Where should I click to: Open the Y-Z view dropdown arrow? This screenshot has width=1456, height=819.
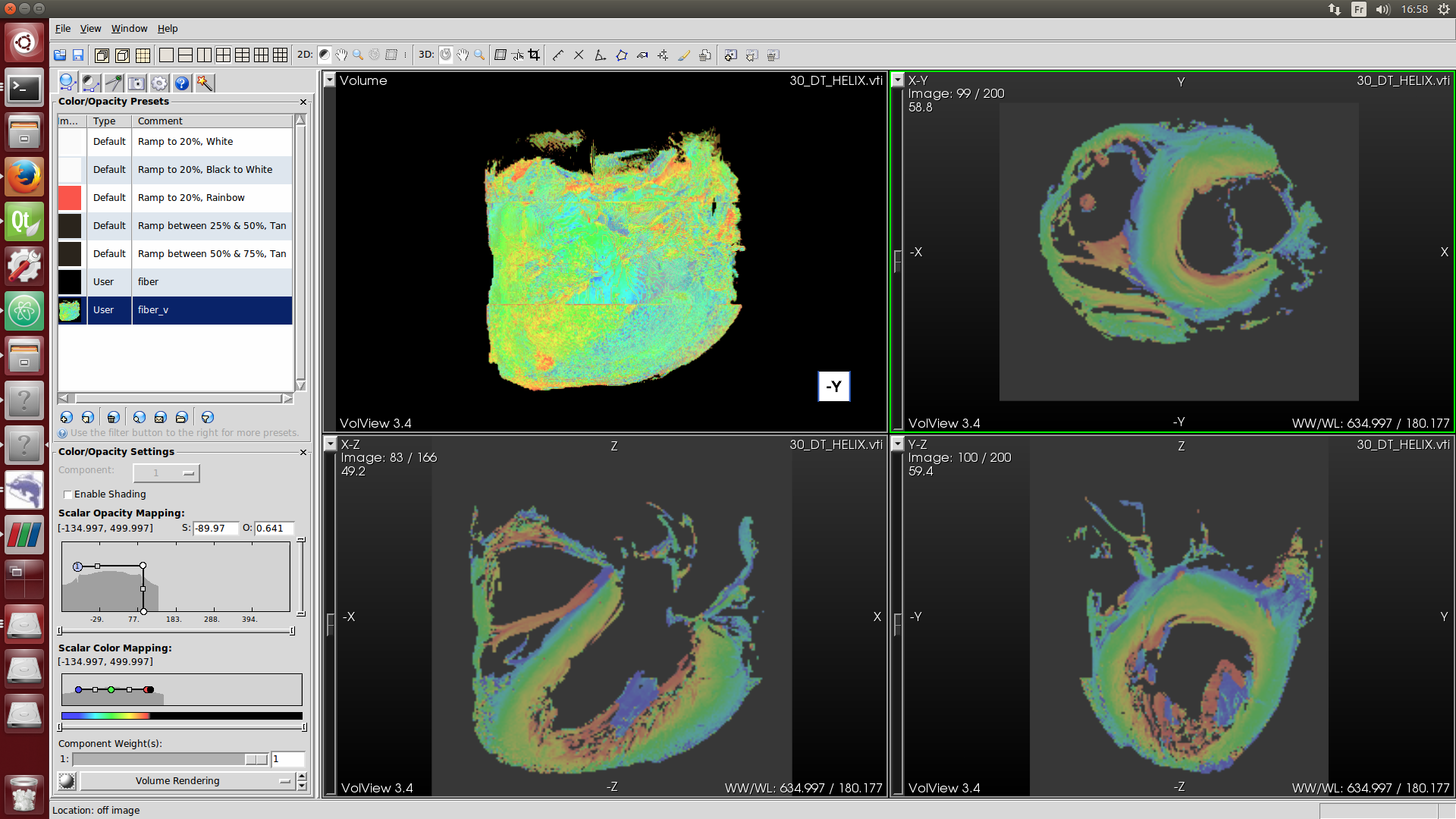898,444
